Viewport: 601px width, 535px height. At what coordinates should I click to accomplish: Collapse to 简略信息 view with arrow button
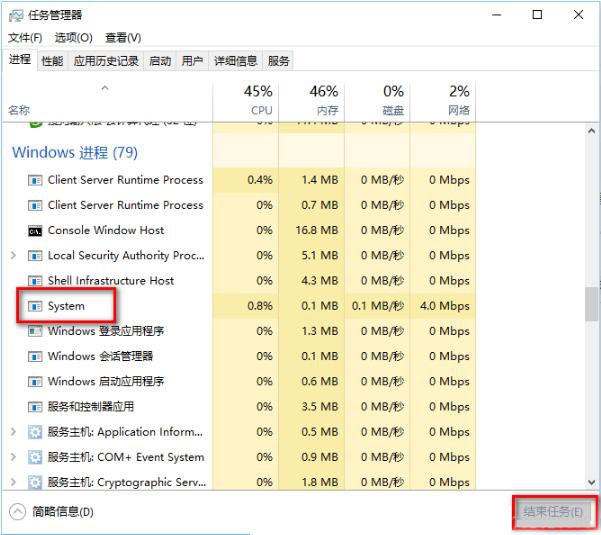(17, 512)
